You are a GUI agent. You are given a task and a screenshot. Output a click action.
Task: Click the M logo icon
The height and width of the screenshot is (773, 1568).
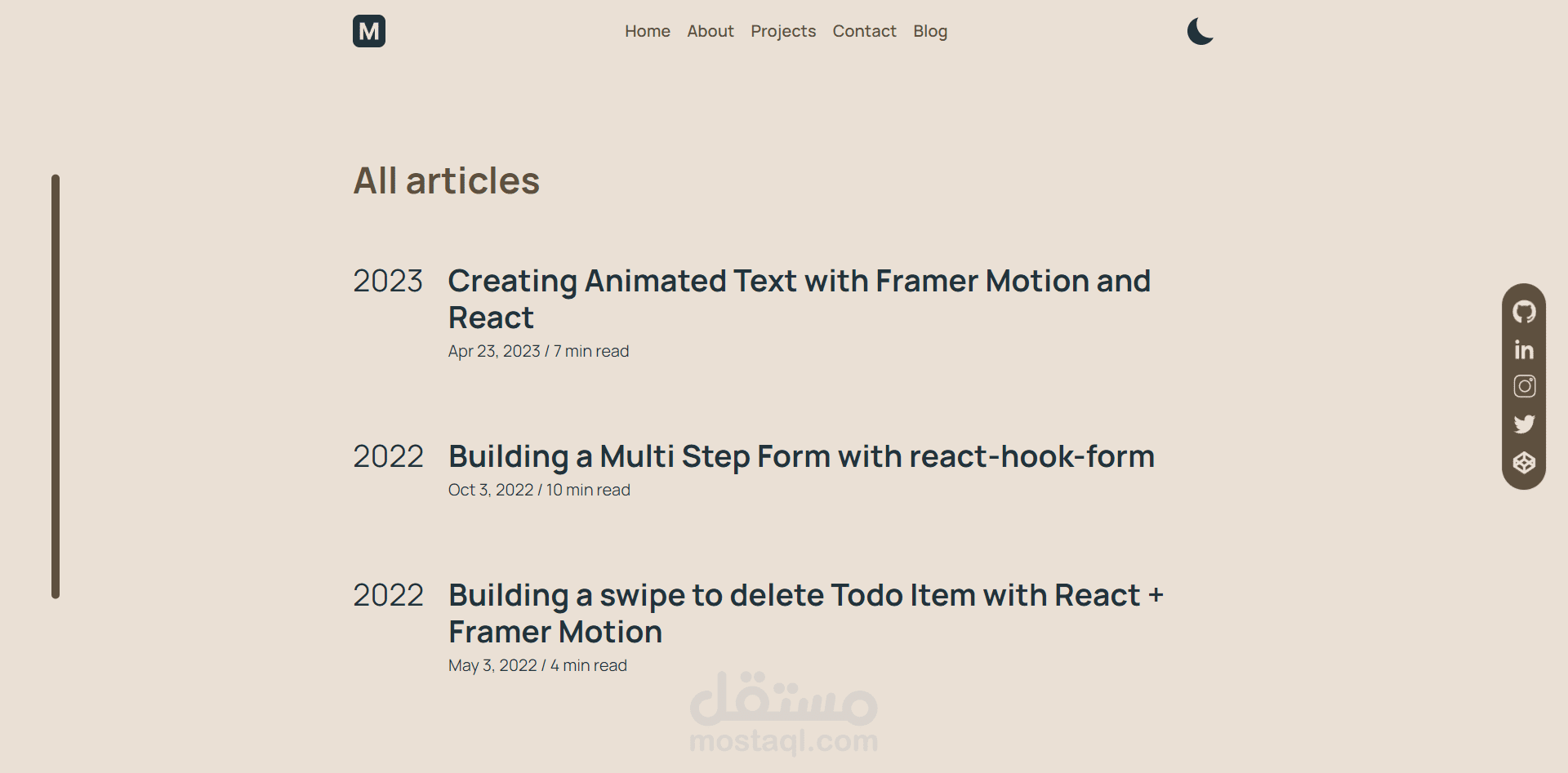coord(369,31)
